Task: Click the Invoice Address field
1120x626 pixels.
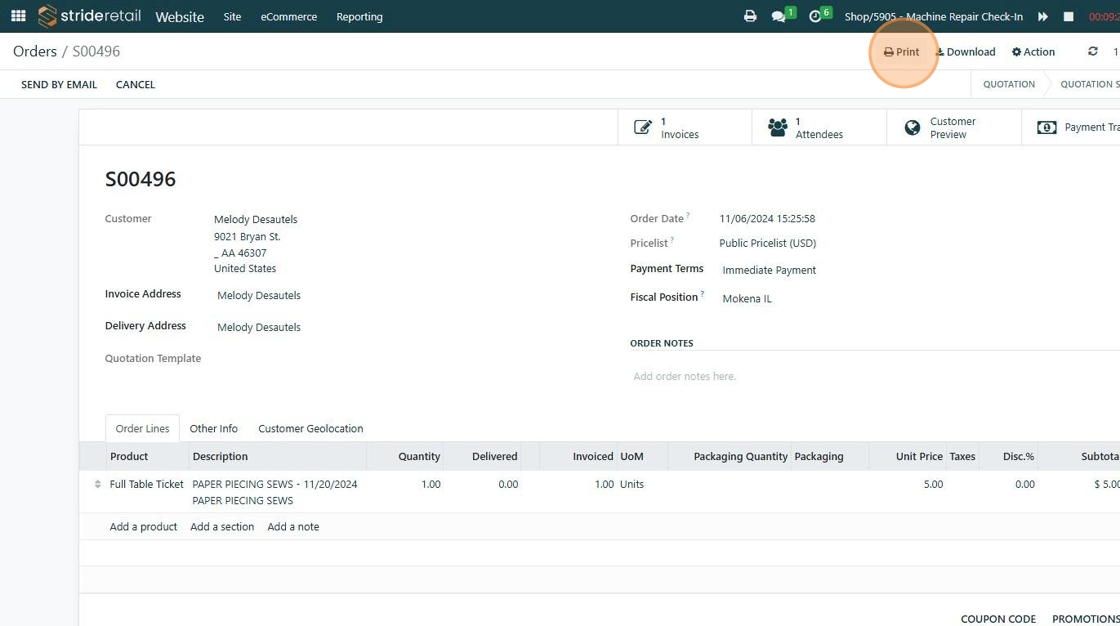Action: point(259,295)
